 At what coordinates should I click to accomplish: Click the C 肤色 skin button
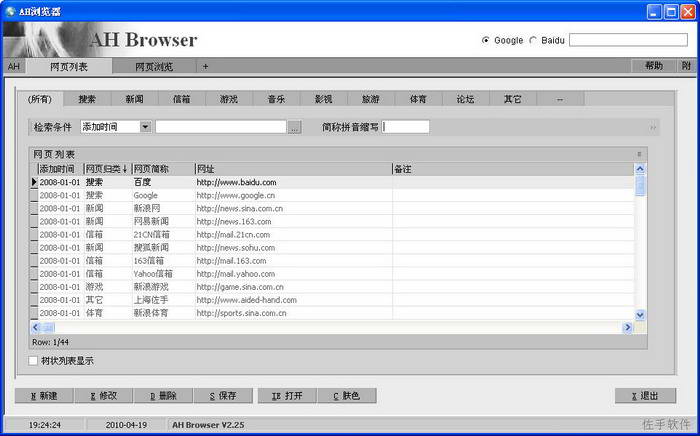(347, 396)
